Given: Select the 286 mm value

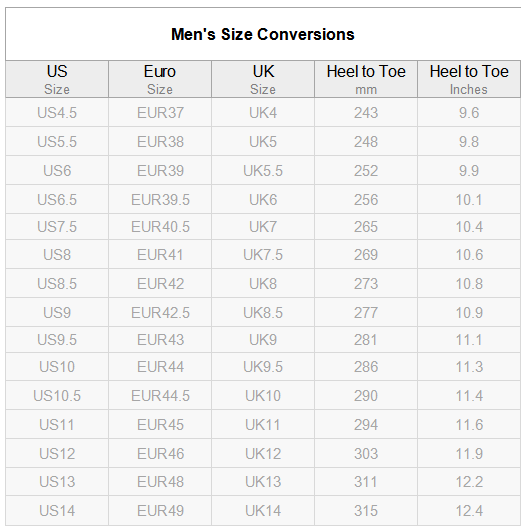Looking at the screenshot, I should pyautogui.click(x=366, y=367).
